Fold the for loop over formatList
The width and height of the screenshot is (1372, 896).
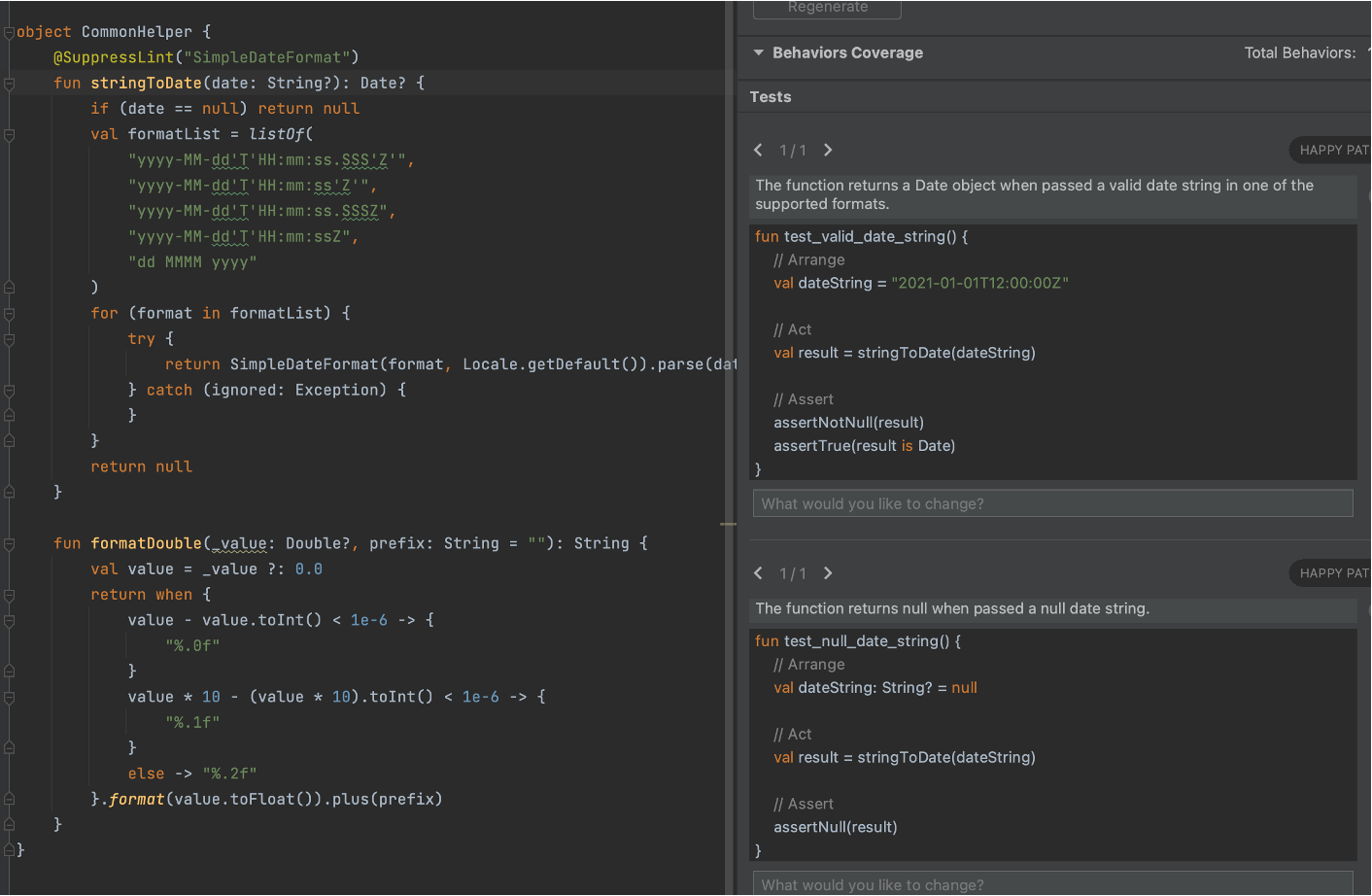(10, 314)
